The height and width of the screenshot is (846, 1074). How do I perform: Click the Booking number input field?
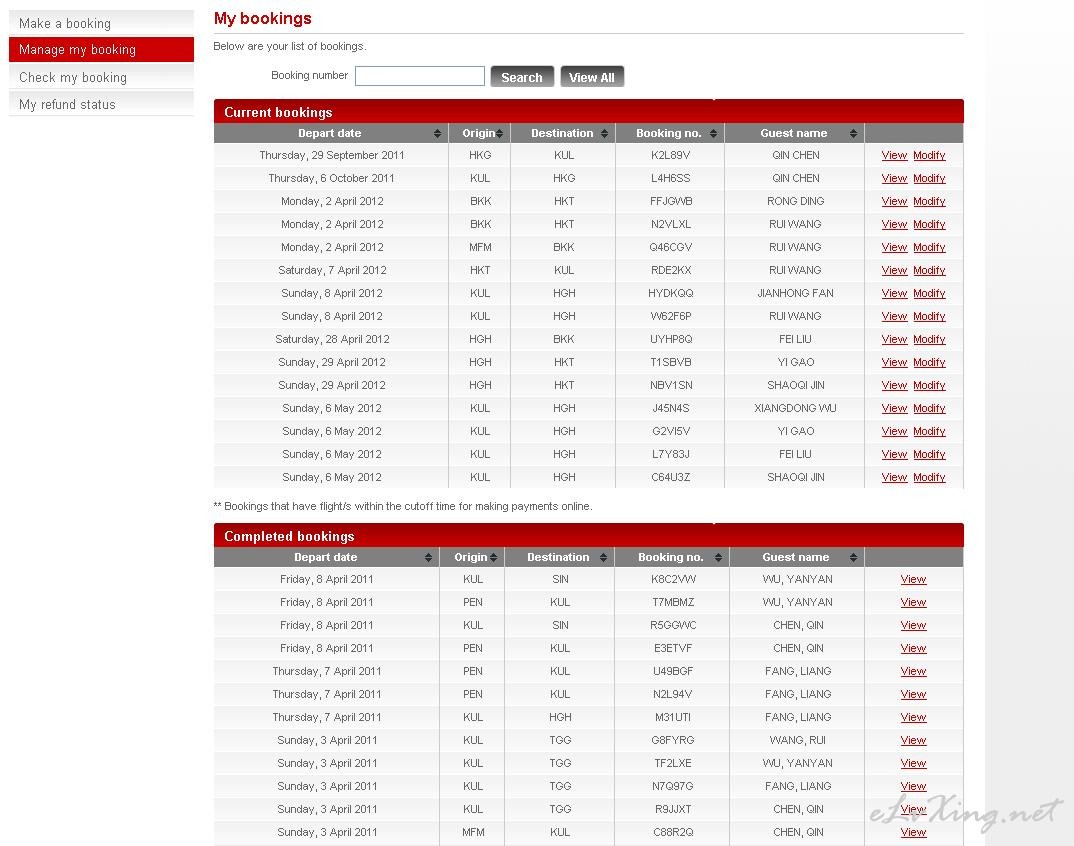(420, 76)
